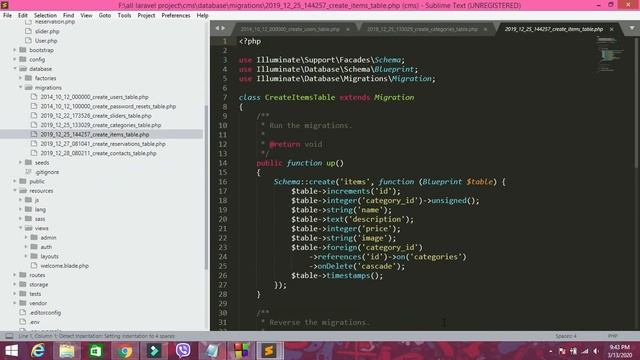The image size is (640, 360).
Task: Change indentation via Spaces: 4
Action: pos(566,336)
